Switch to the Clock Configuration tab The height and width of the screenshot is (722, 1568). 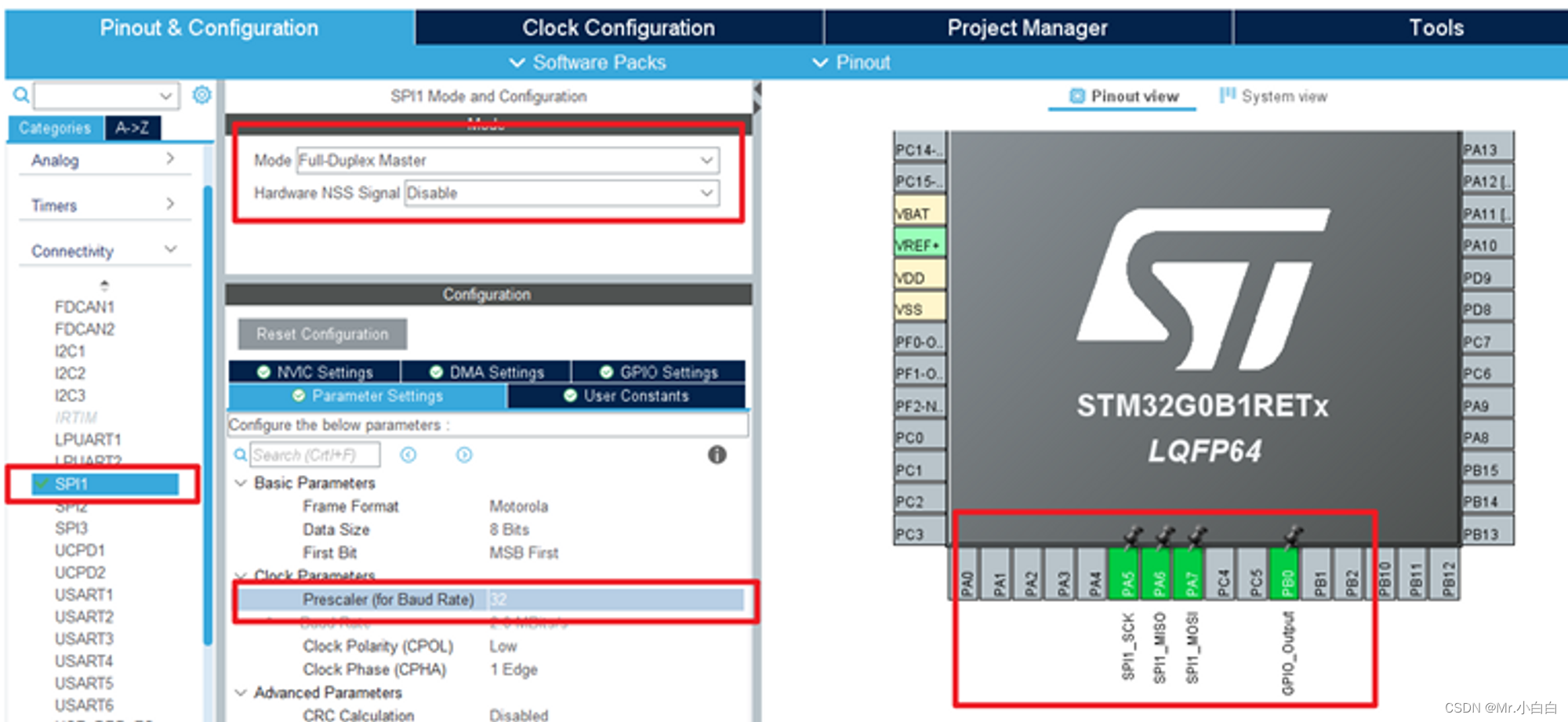(x=619, y=27)
